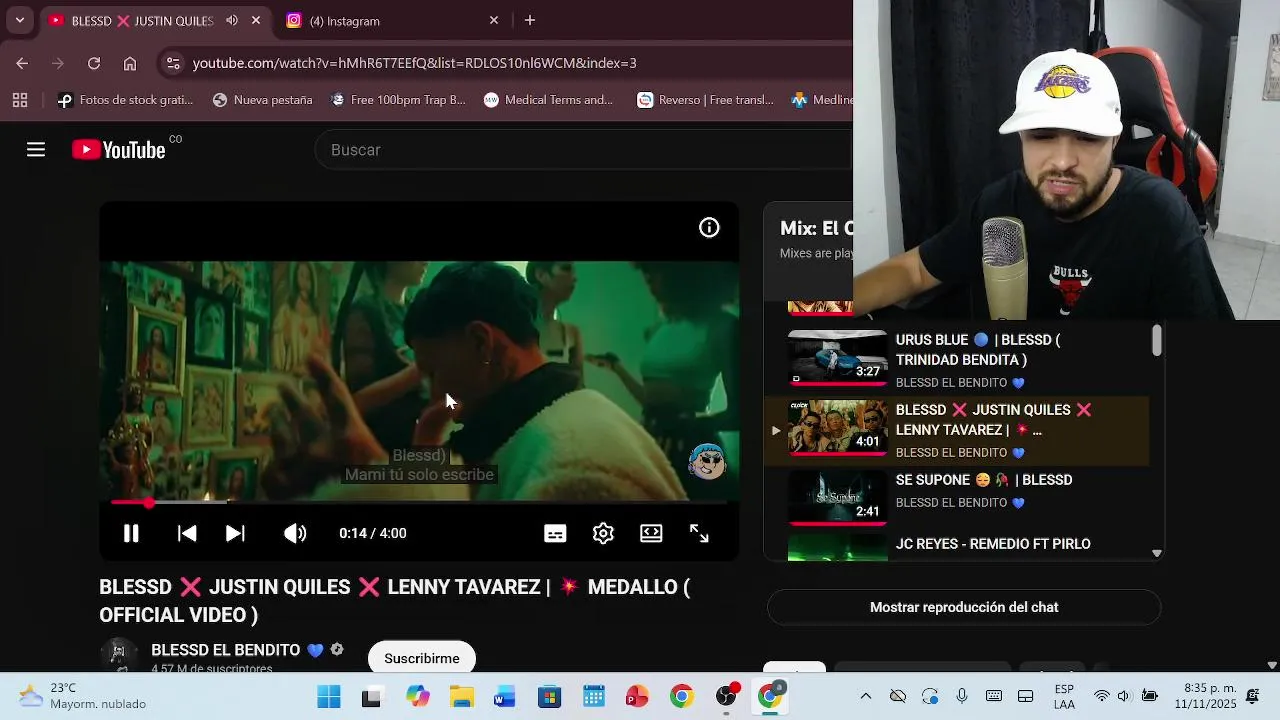Click the YouTube URL address bar
Screen dimensions: 1280x720
pos(415,63)
